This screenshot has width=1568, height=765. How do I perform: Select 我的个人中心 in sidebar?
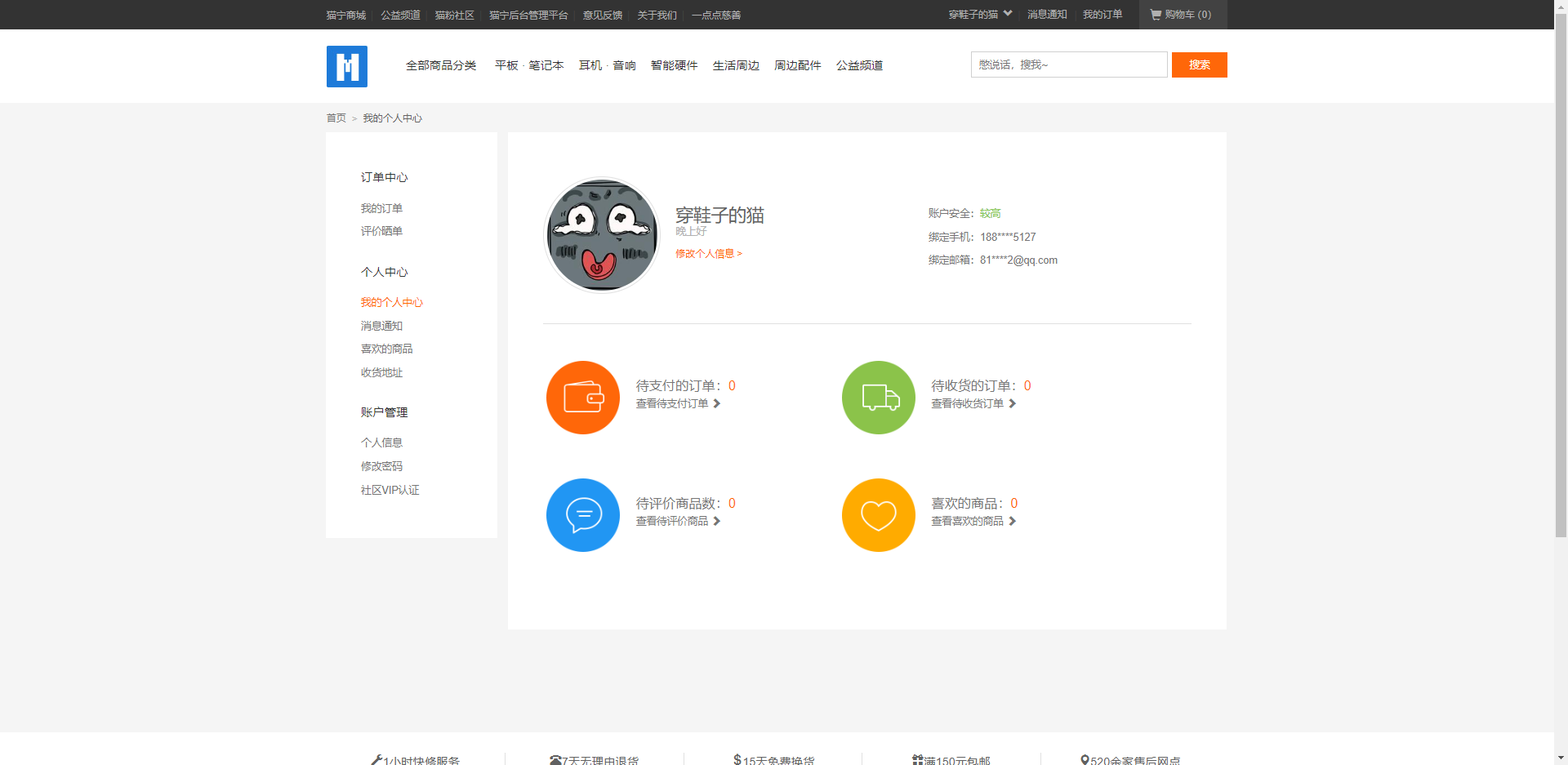tap(392, 303)
